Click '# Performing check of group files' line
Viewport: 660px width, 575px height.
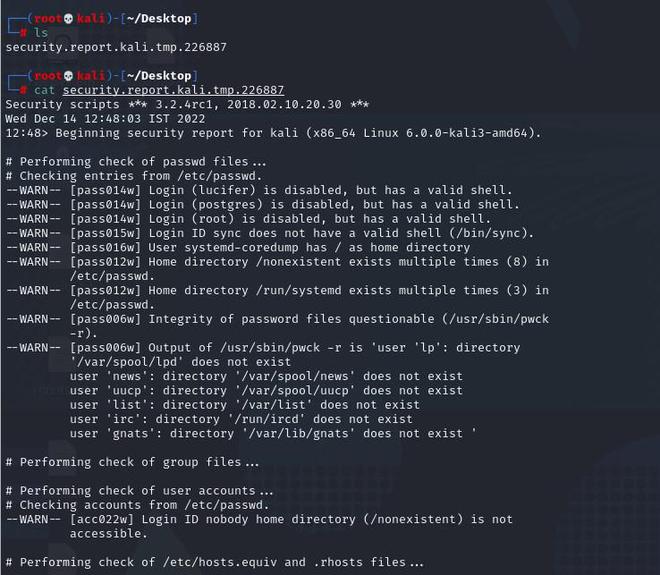coord(133,462)
